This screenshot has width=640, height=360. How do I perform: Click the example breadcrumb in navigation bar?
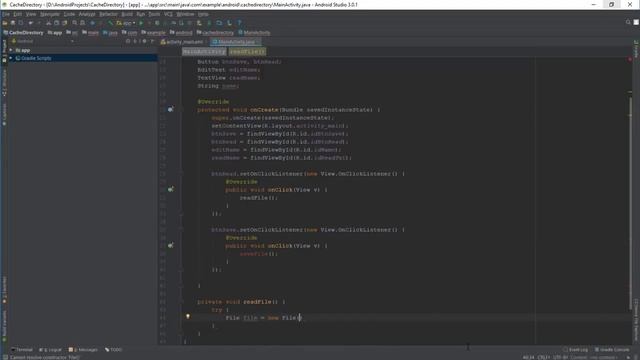pos(153,32)
